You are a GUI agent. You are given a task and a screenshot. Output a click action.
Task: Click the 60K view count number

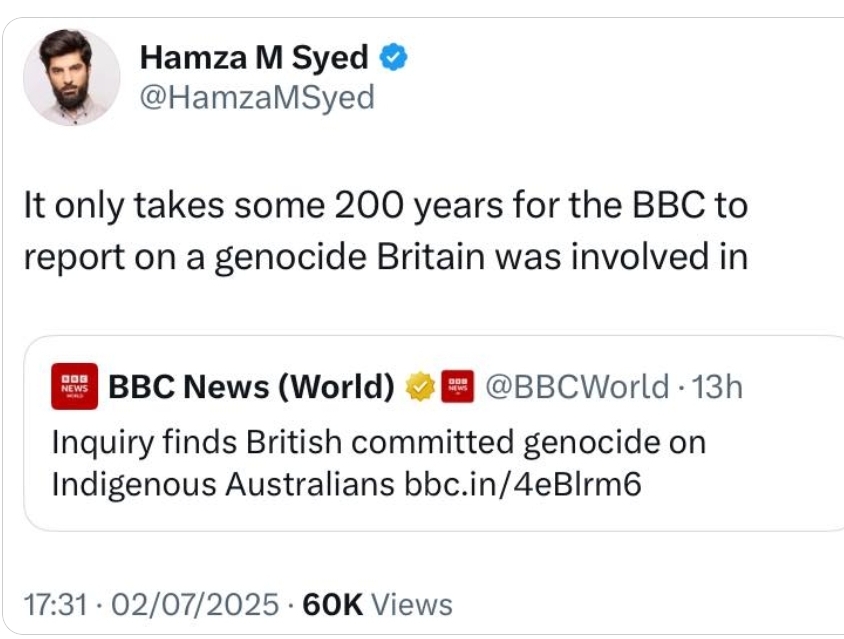click(x=331, y=604)
